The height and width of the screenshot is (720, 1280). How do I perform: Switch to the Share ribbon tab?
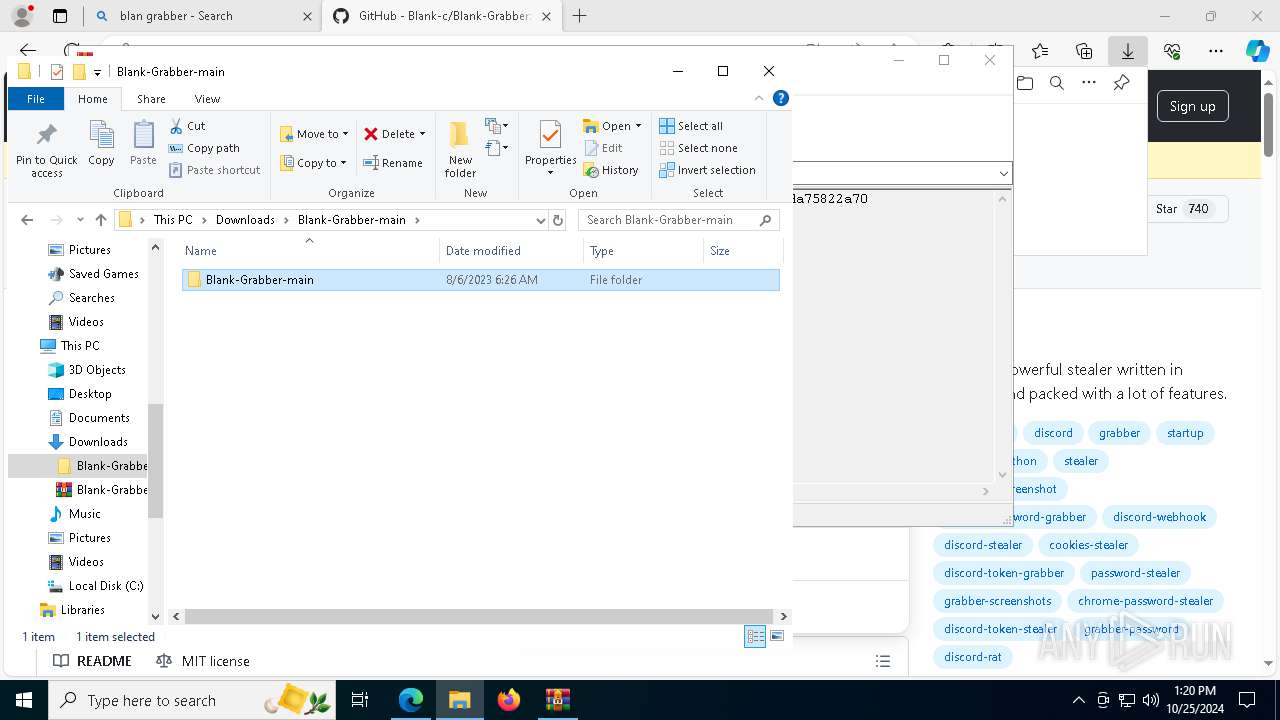point(151,99)
